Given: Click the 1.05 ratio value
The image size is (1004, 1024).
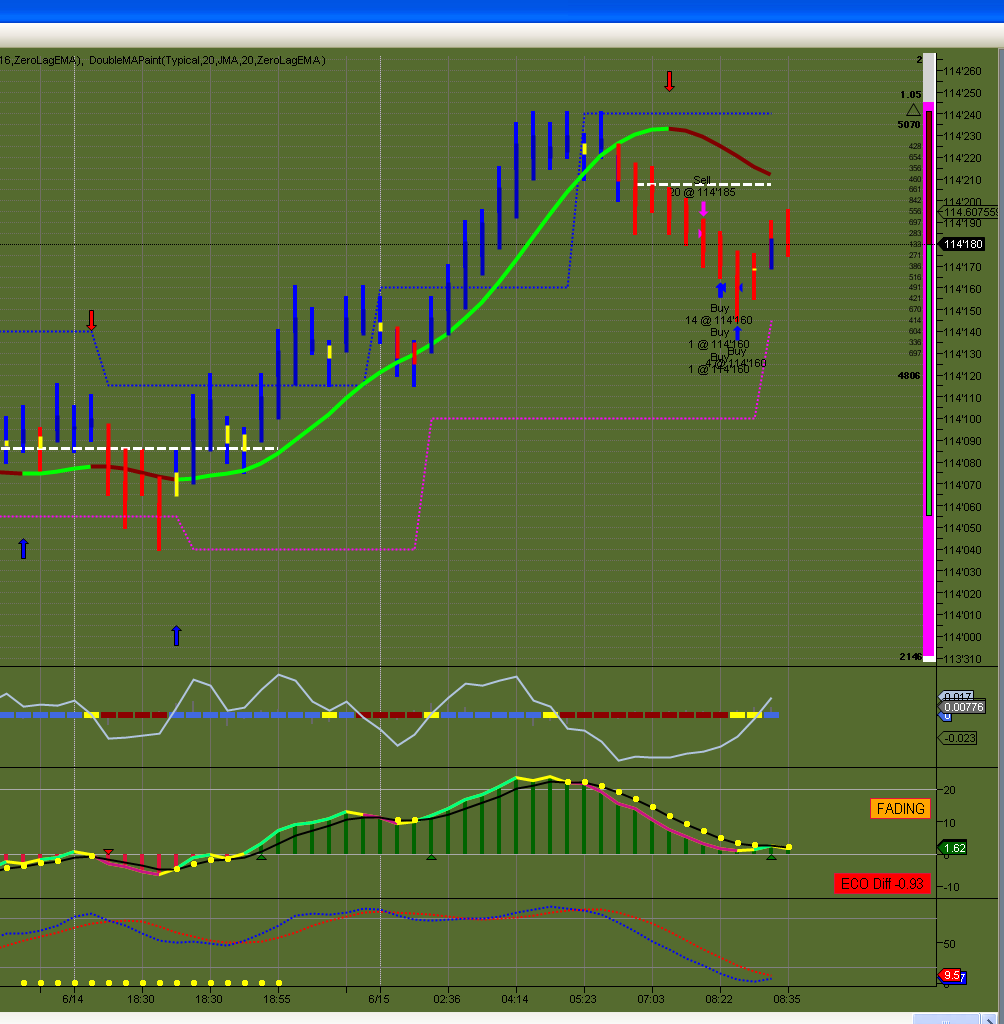Looking at the screenshot, I should [910, 95].
